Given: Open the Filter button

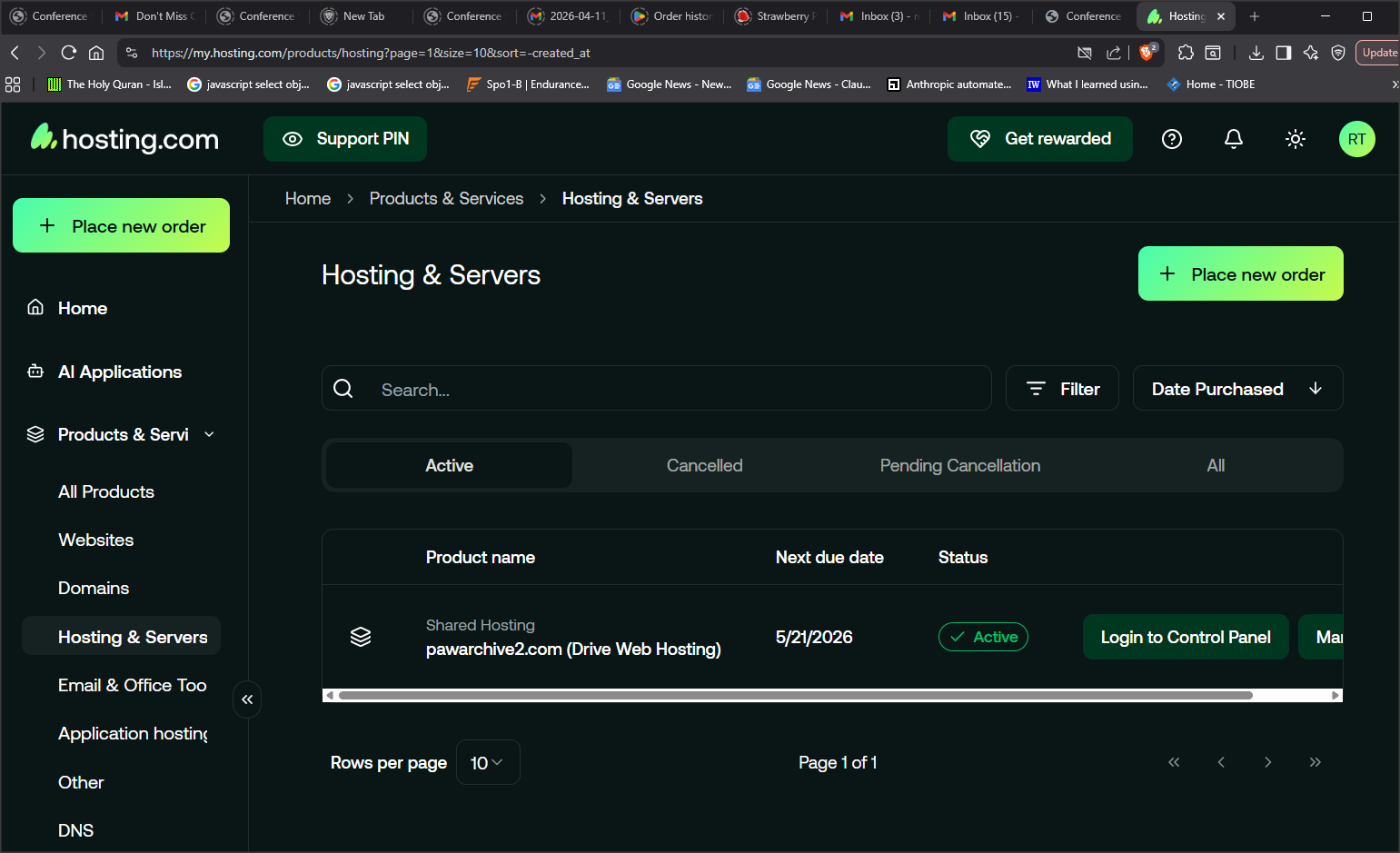Looking at the screenshot, I should 1062,389.
